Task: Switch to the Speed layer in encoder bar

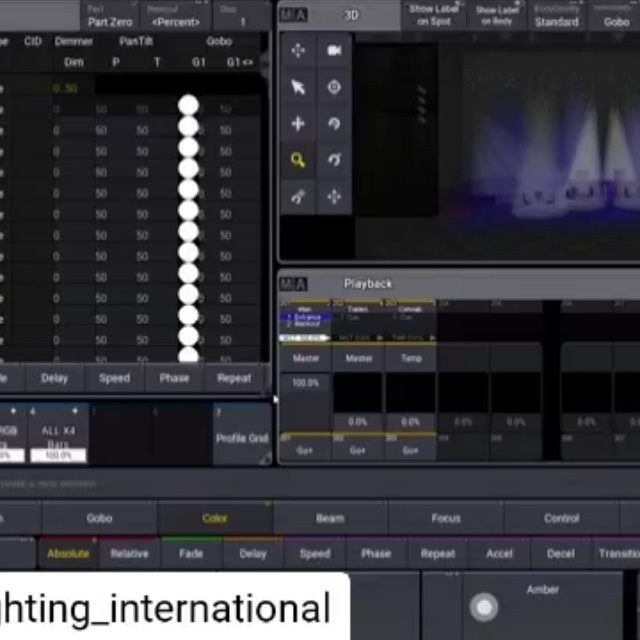Action: click(x=315, y=553)
